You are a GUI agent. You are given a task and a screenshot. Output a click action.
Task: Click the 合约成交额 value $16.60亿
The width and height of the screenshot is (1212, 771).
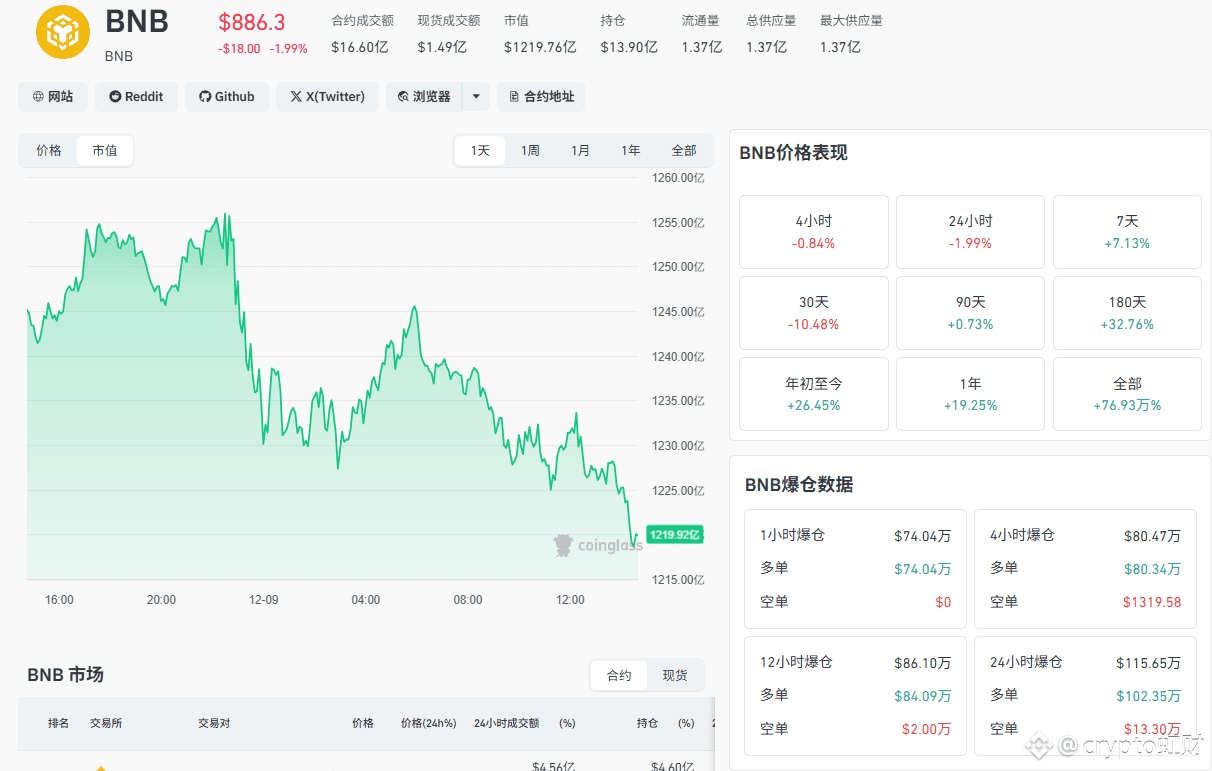[360, 47]
